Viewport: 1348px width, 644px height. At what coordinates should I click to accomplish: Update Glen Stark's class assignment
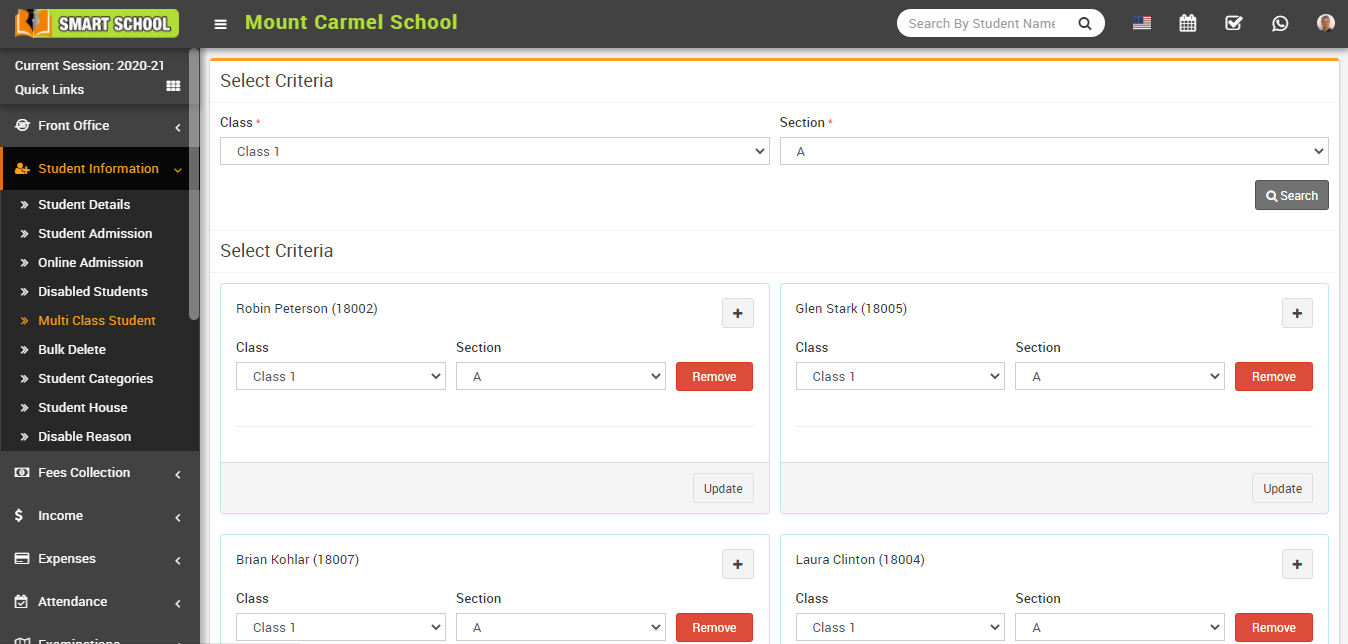1282,488
